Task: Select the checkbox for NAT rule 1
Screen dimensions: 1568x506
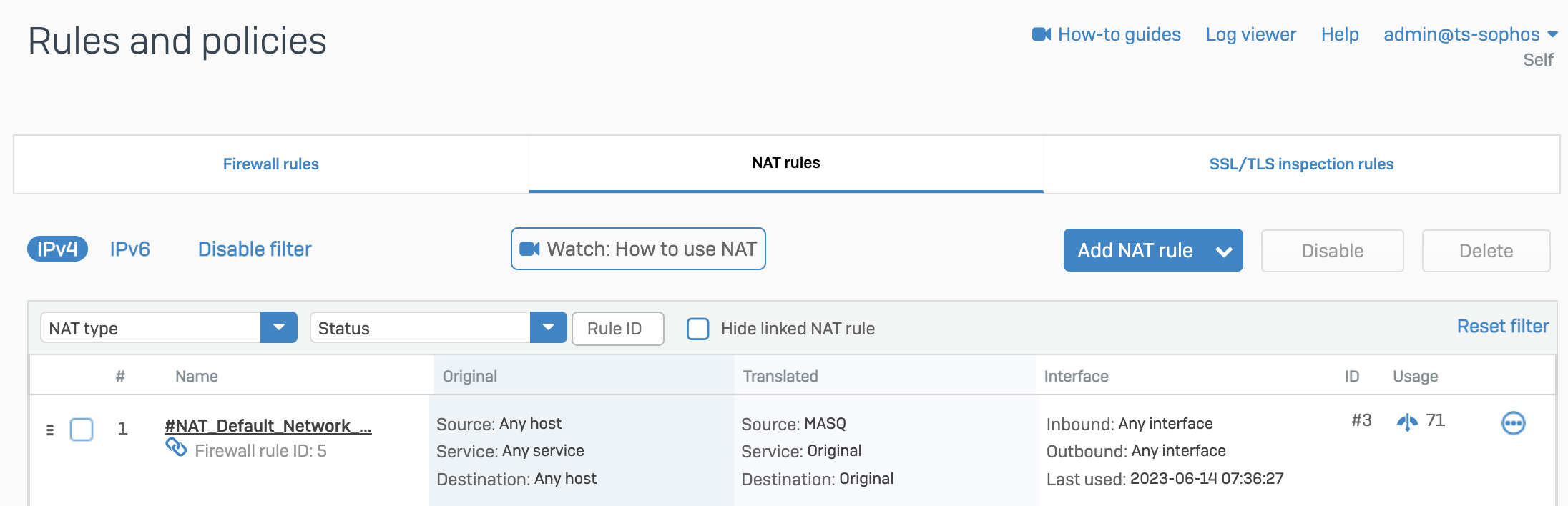Action: coord(82,430)
